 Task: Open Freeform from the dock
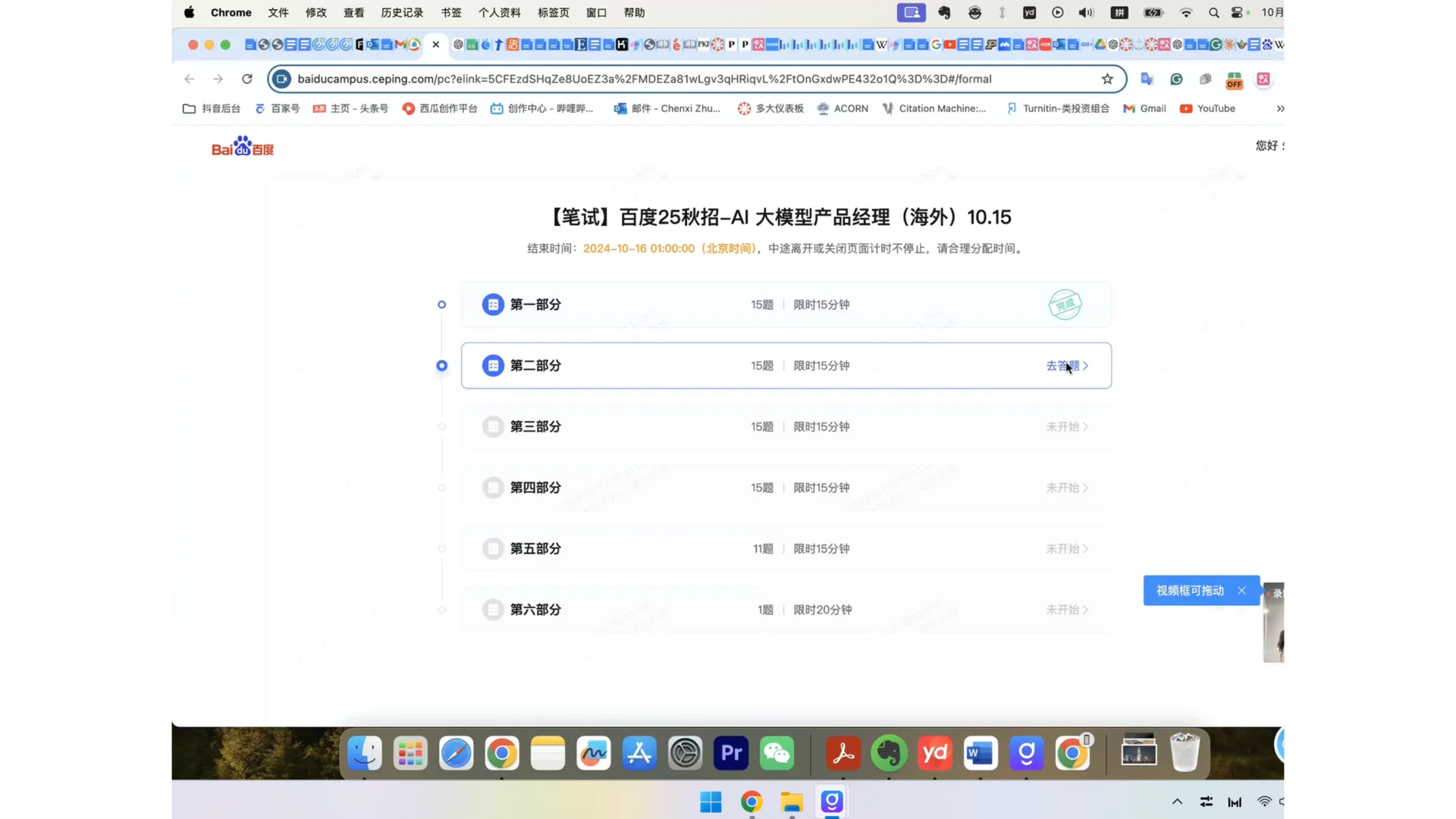(x=594, y=753)
